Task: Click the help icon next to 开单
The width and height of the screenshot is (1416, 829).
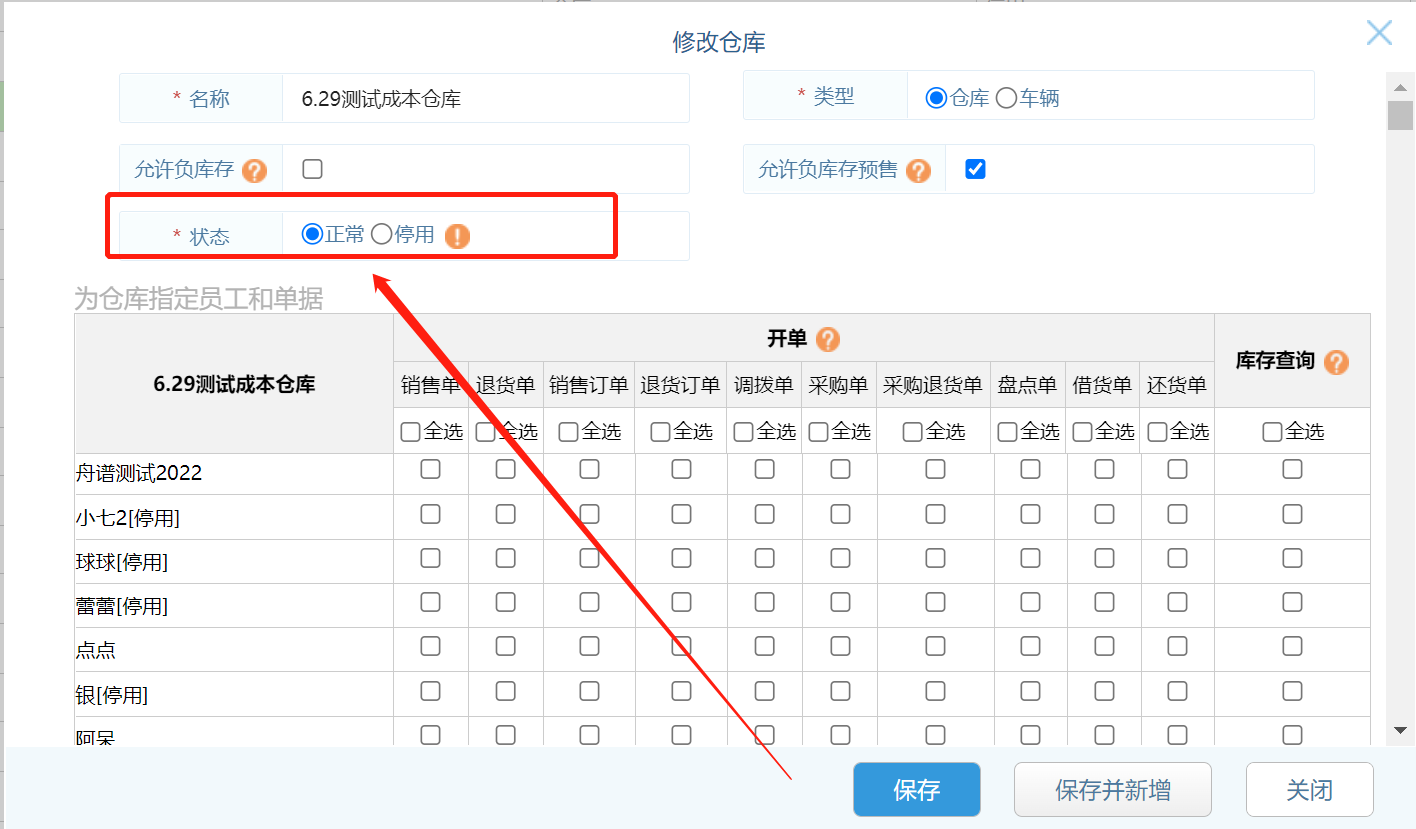Action: point(828,340)
